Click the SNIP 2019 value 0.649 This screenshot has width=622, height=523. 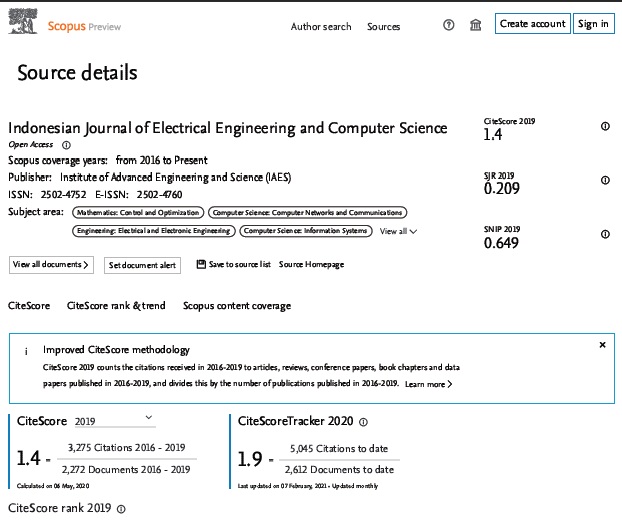[501, 243]
